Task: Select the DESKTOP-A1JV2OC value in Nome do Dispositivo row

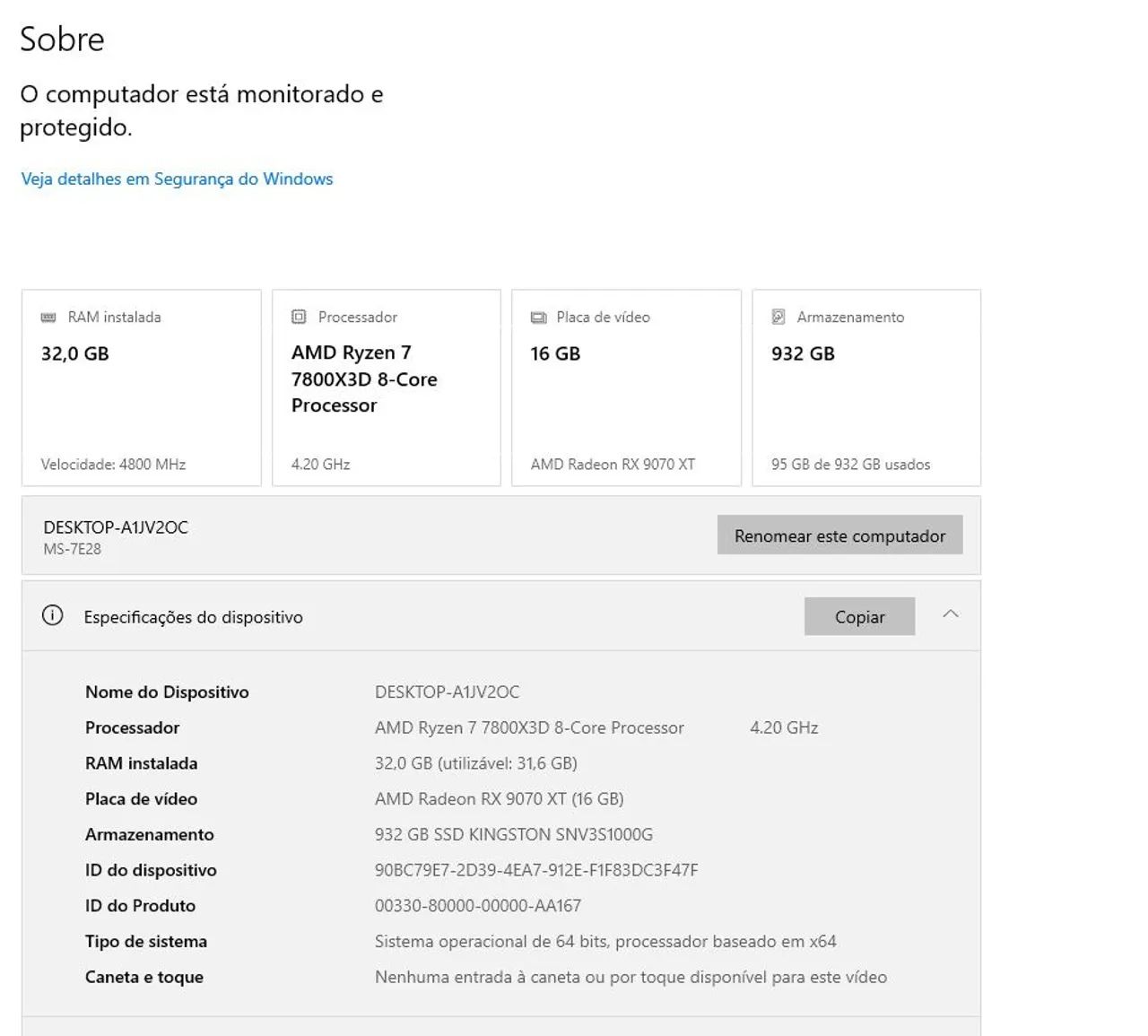Action: tap(447, 692)
